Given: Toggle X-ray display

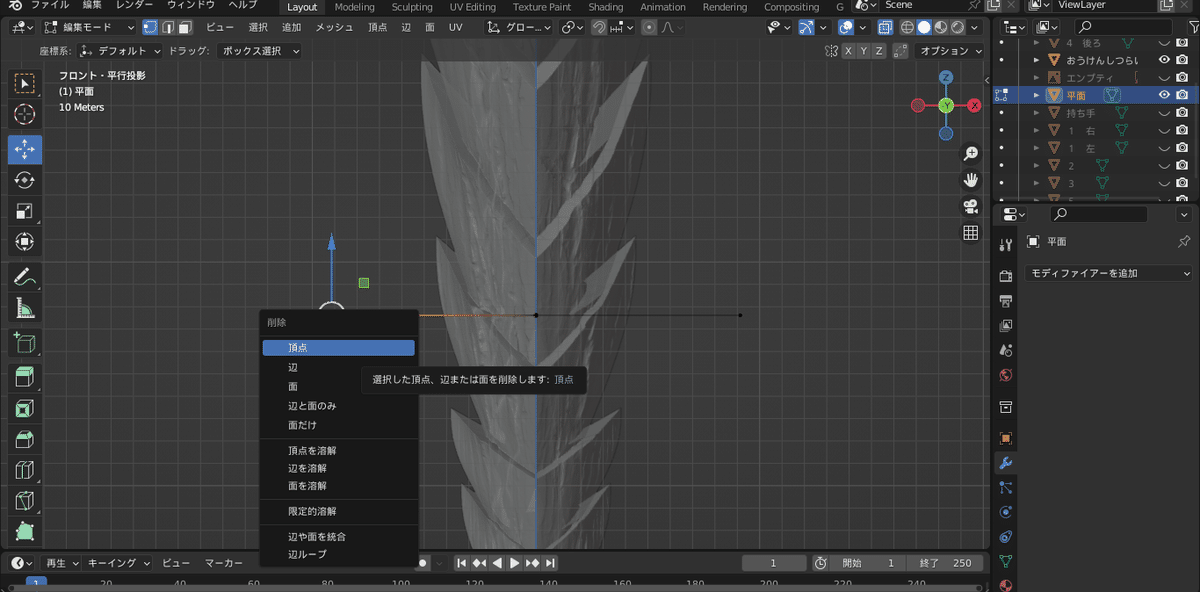Looking at the screenshot, I should coord(887,28).
